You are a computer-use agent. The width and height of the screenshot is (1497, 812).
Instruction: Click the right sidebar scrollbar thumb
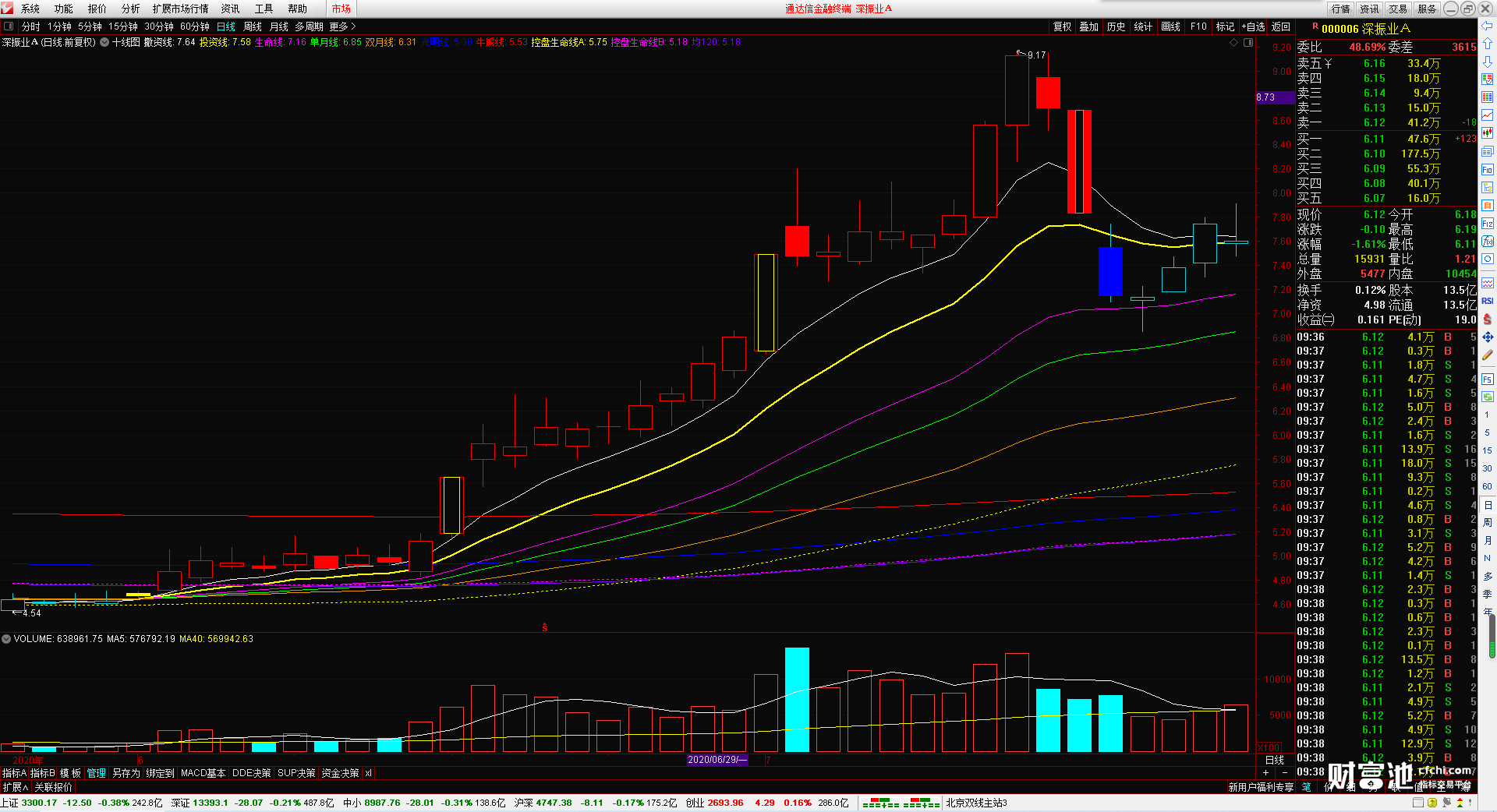[x=1492, y=637]
